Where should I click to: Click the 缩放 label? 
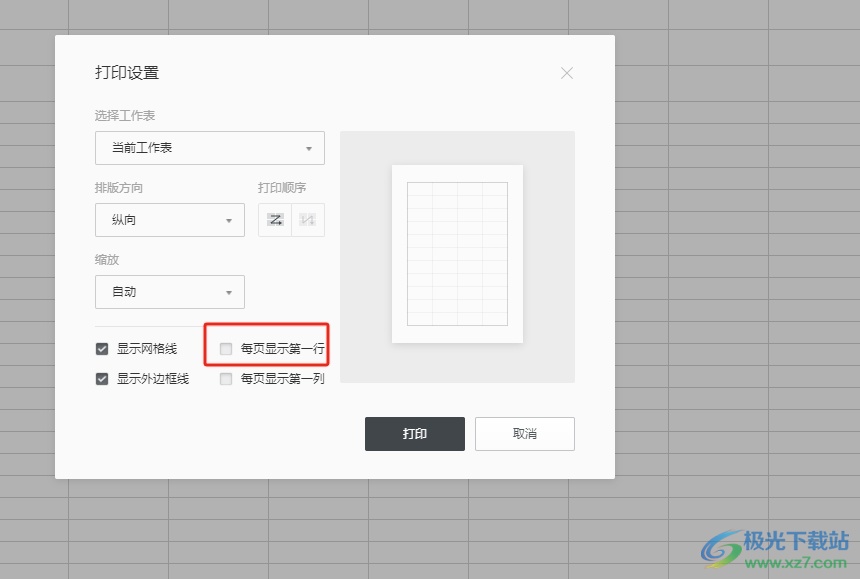[107, 259]
